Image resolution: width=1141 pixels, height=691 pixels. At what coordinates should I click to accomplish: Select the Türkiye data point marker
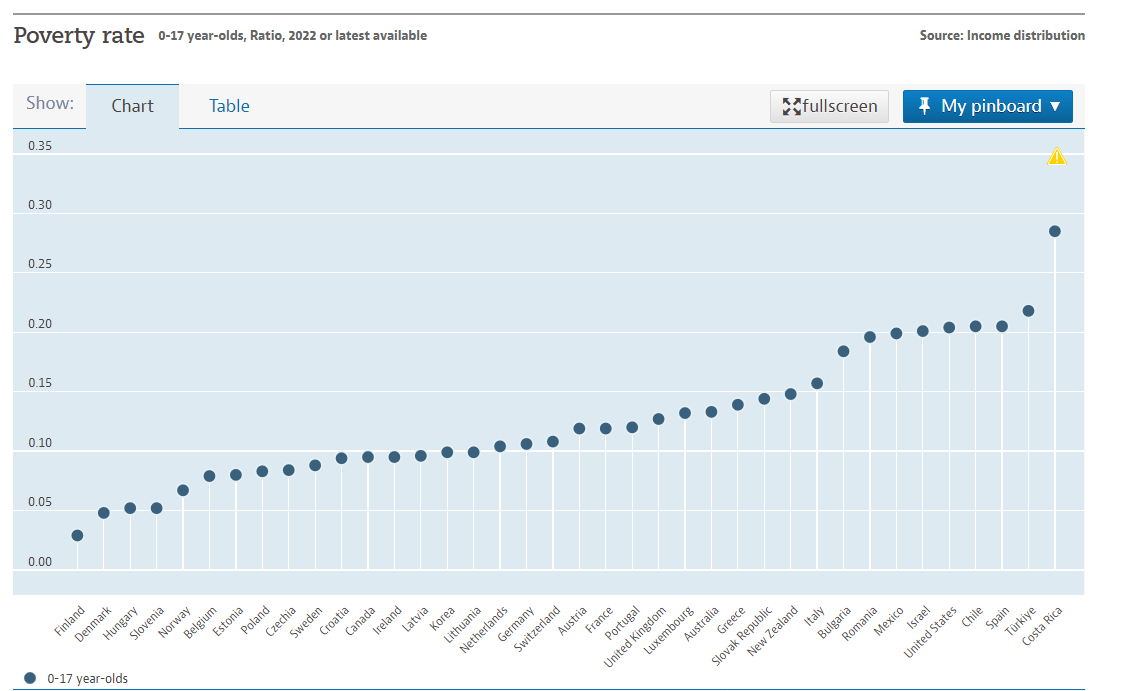pos(1028,311)
